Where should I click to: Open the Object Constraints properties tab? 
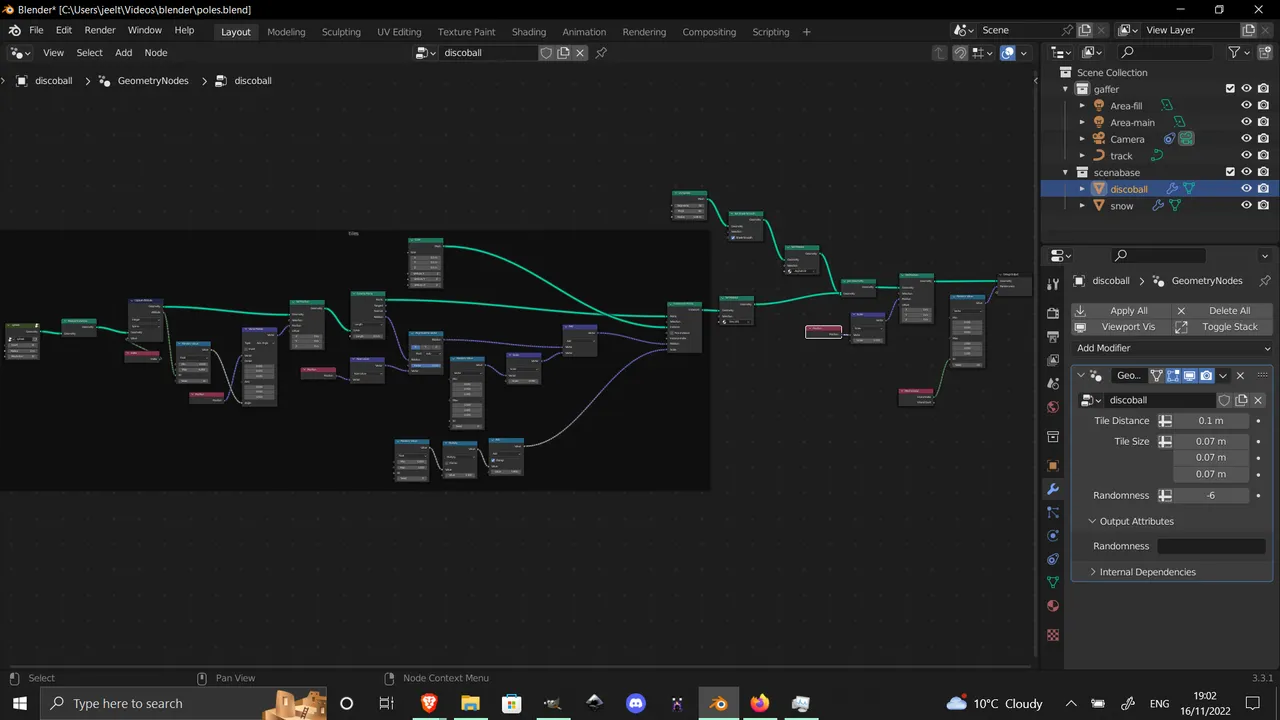tap(1052, 559)
